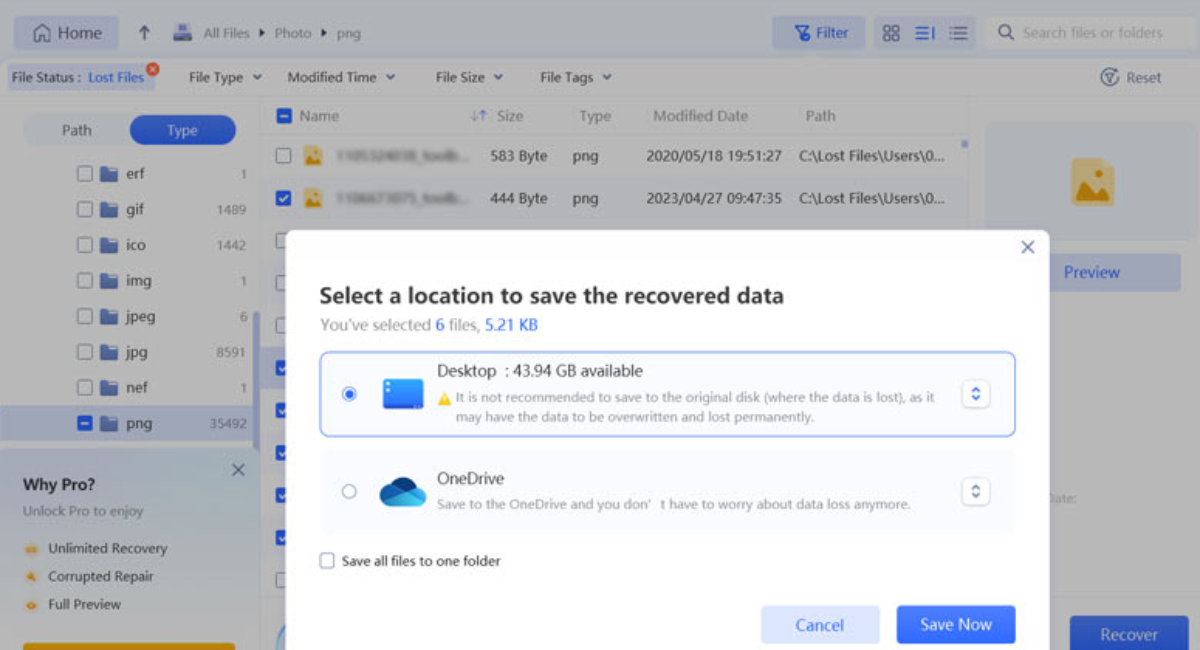The width and height of the screenshot is (1200, 650).
Task: Open the OneDrive location selector arrows
Action: pyautogui.click(x=976, y=491)
